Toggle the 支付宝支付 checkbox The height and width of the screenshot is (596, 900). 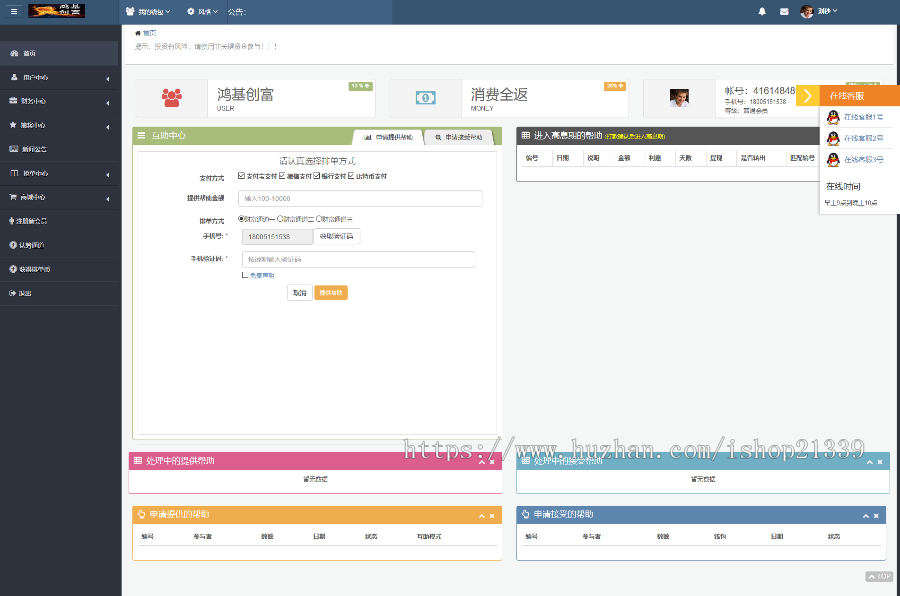(x=241, y=176)
